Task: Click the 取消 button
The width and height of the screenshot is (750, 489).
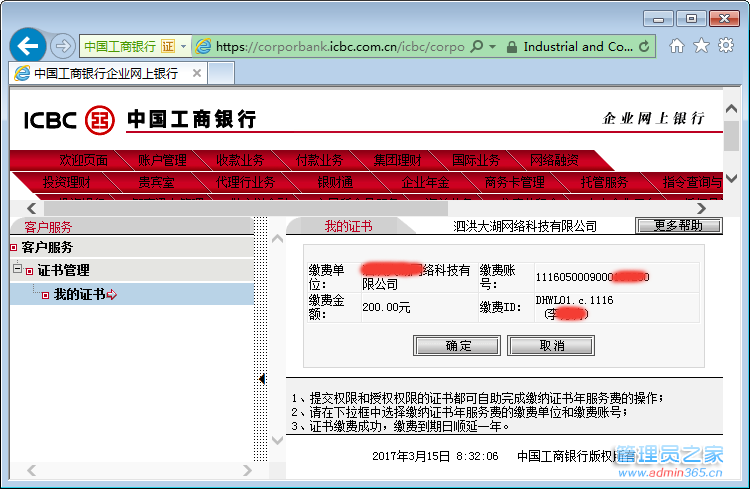Action: (x=551, y=345)
